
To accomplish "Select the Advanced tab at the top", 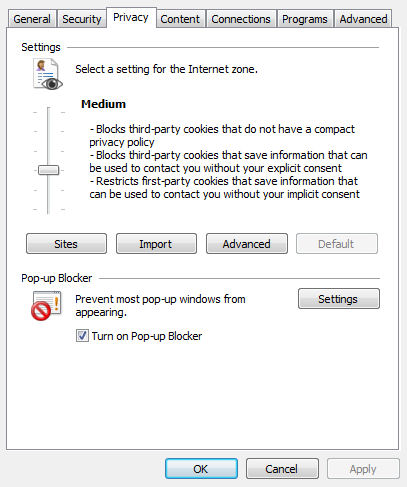I will pyautogui.click(x=363, y=19).
